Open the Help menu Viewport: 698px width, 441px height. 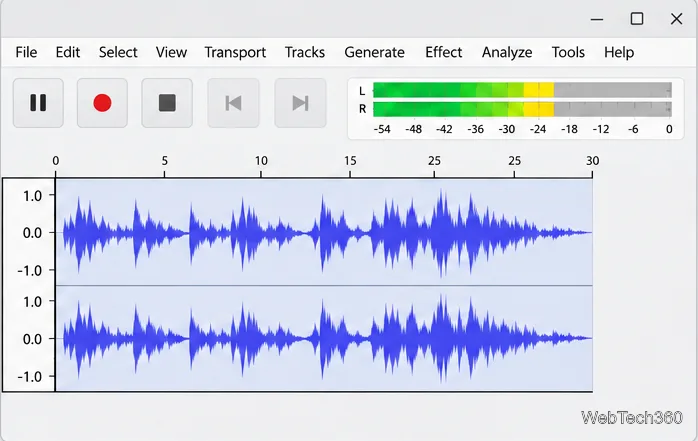(619, 53)
